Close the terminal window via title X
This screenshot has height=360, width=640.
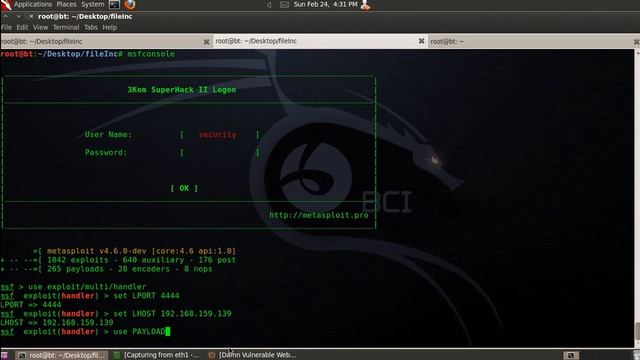pos(31,16)
